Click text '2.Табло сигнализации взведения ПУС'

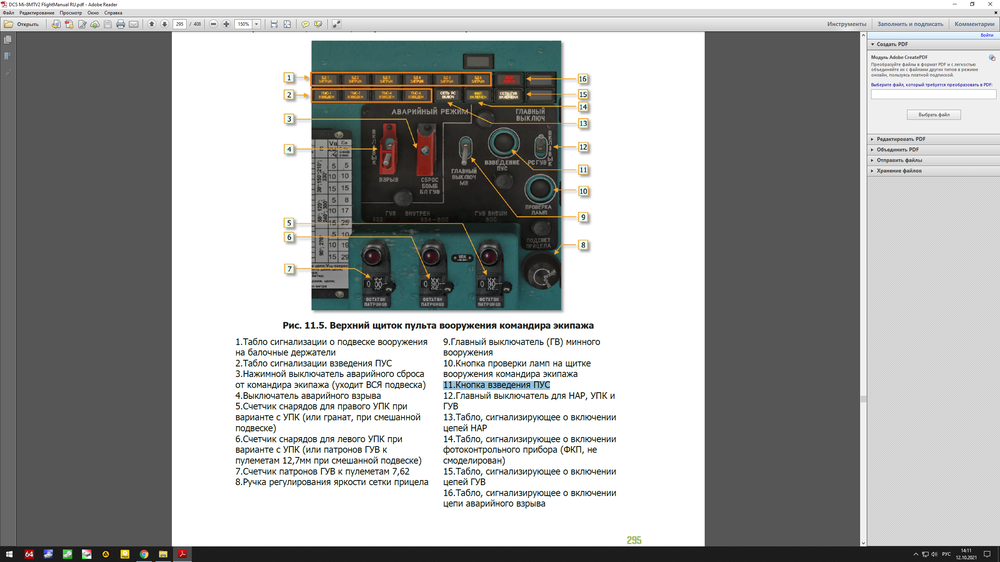click(313, 363)
